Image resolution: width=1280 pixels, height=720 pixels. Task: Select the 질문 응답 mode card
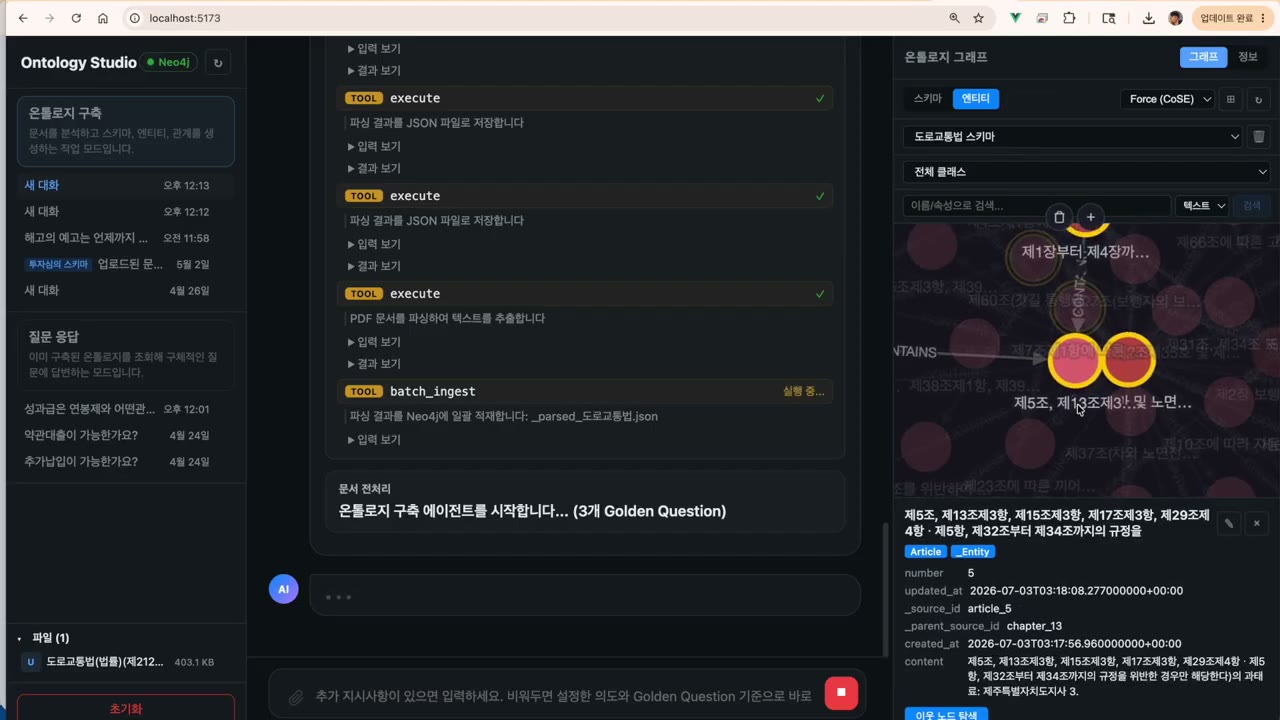[126, 354]
